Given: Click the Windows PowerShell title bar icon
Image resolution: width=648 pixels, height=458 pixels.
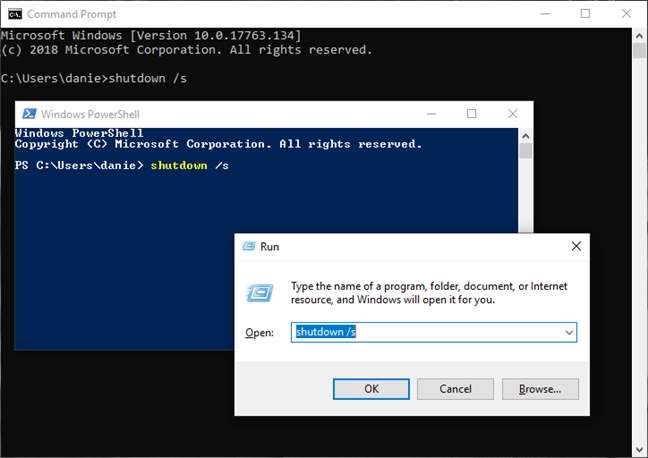Looking at the screenshot, I should tap(29, 114).
